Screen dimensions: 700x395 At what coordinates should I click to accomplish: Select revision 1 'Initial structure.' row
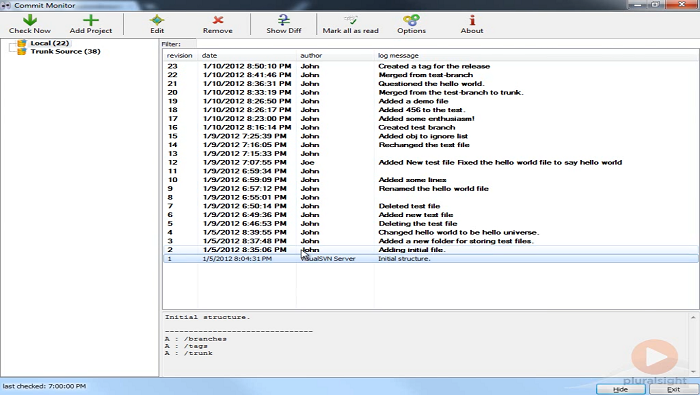click(x=431, y=258)
